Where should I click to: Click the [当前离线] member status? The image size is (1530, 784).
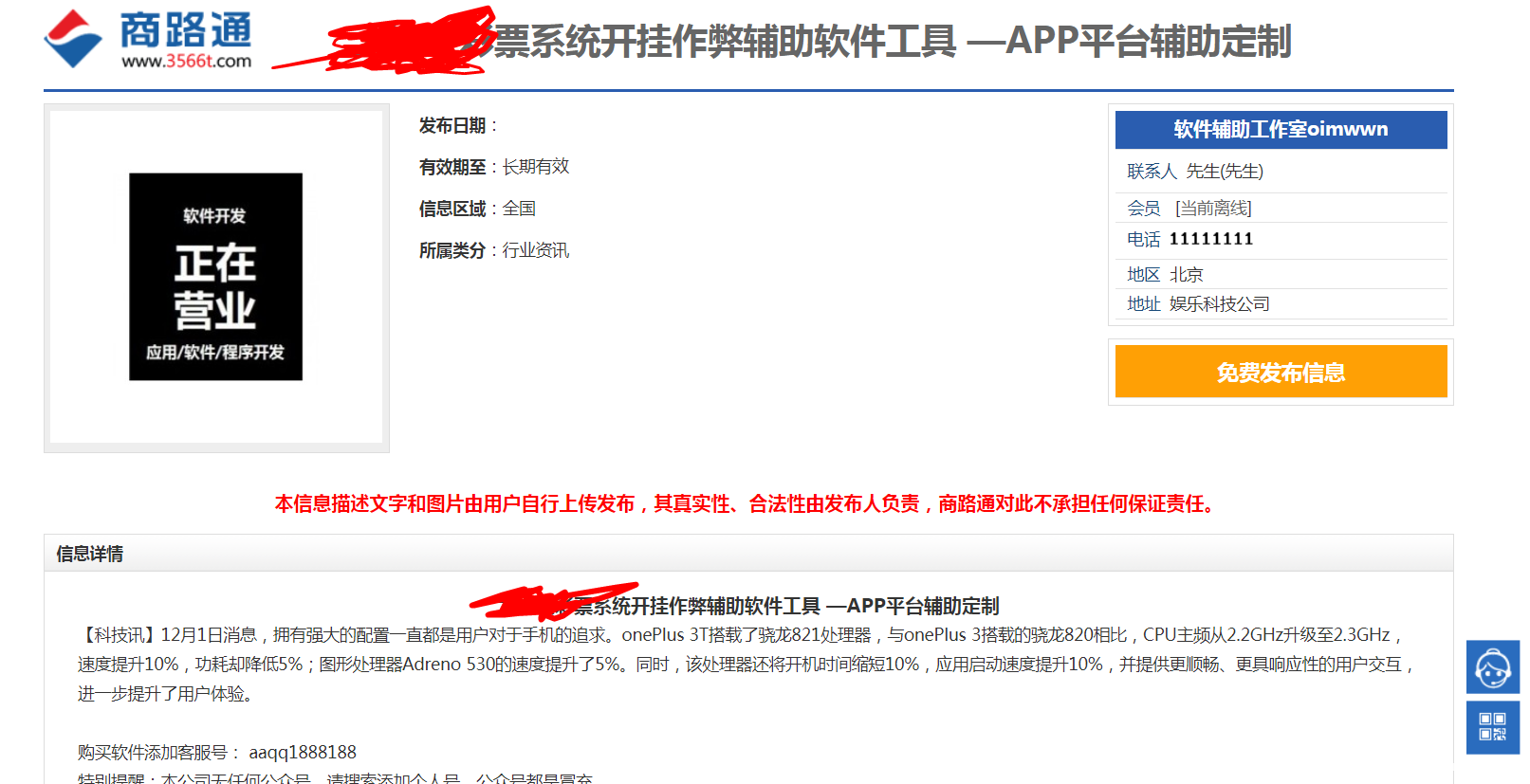coord(1212,208)
